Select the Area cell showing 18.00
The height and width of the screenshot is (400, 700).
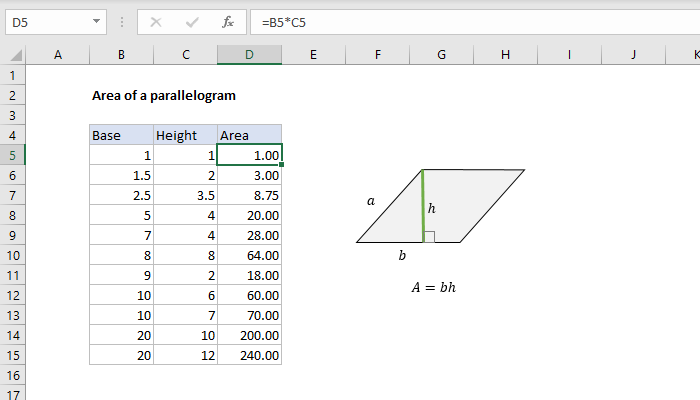[x=250, y=275]
